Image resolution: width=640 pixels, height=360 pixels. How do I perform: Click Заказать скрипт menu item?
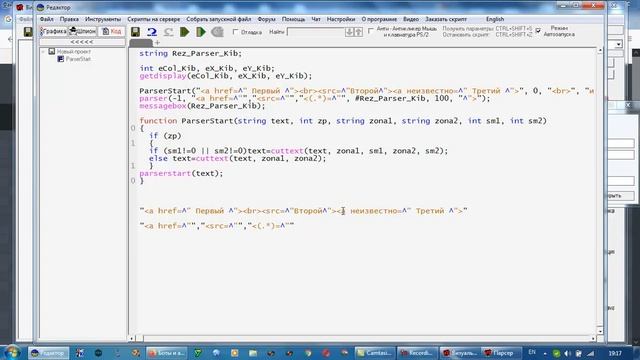pos(446,19)
